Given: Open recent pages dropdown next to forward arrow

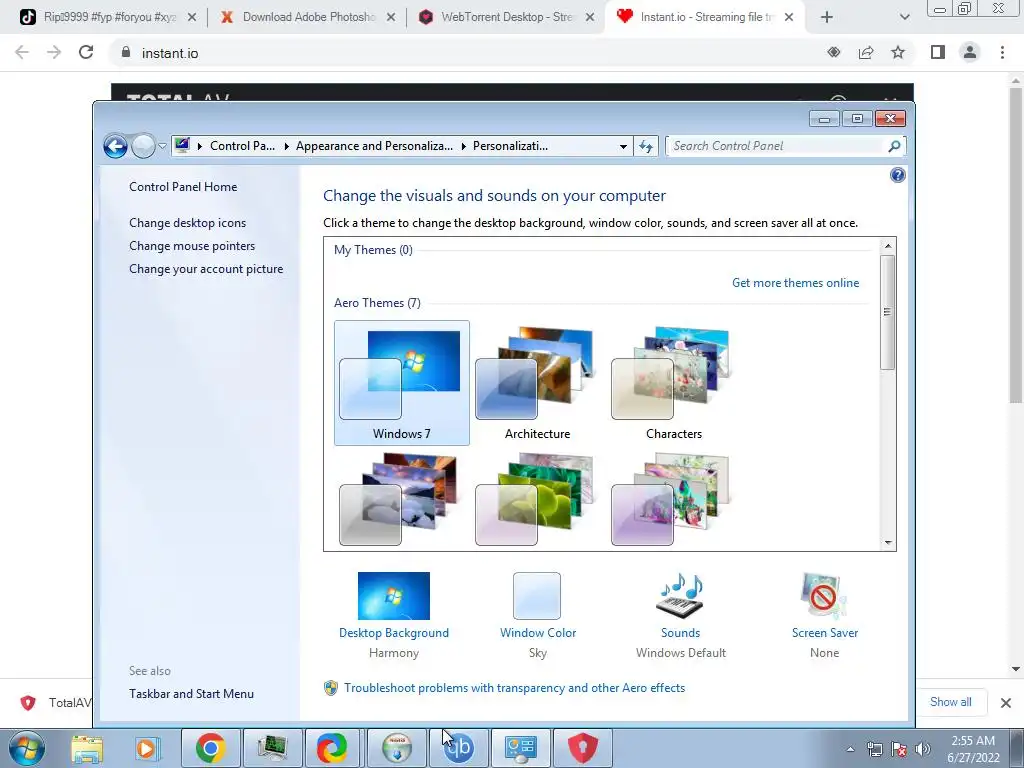Looking at the screenshot, I should [x=162, y=146].
